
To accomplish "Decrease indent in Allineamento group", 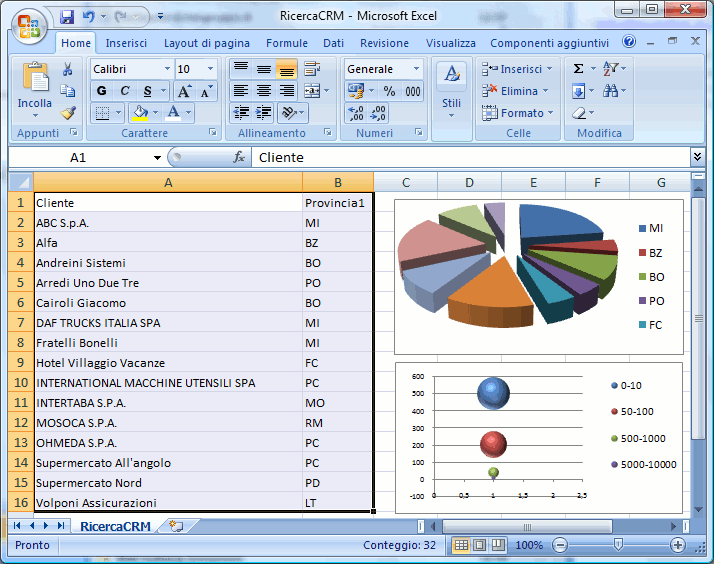I will click(241, 112).
